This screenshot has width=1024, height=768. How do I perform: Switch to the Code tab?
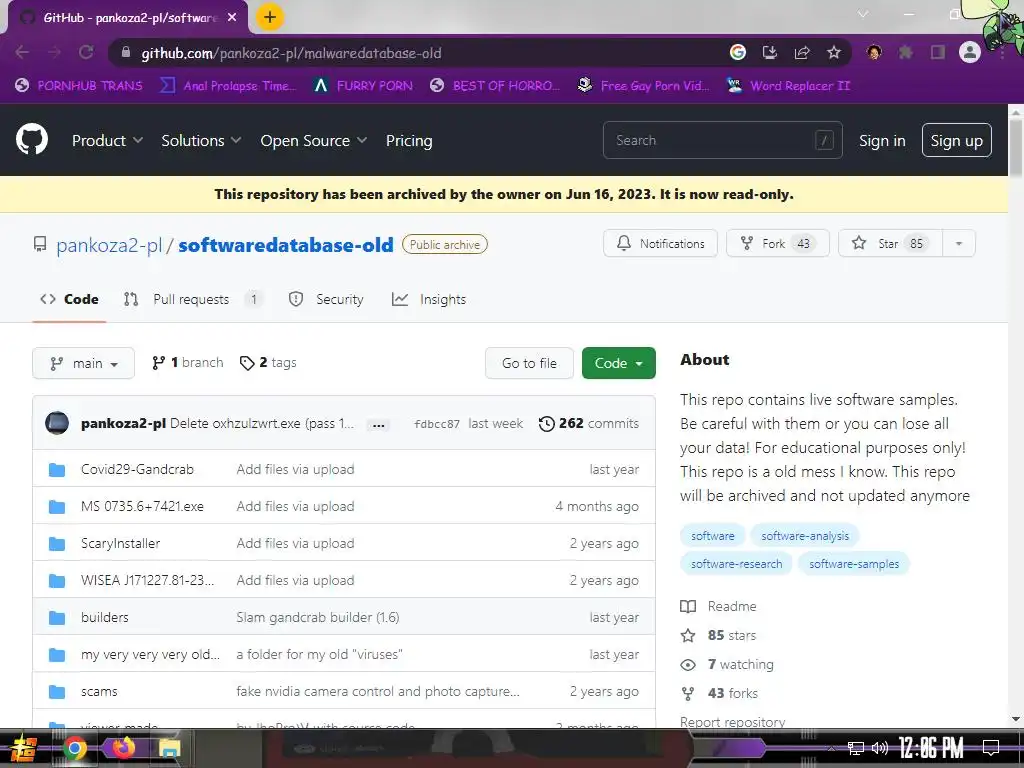pos(69,299)
